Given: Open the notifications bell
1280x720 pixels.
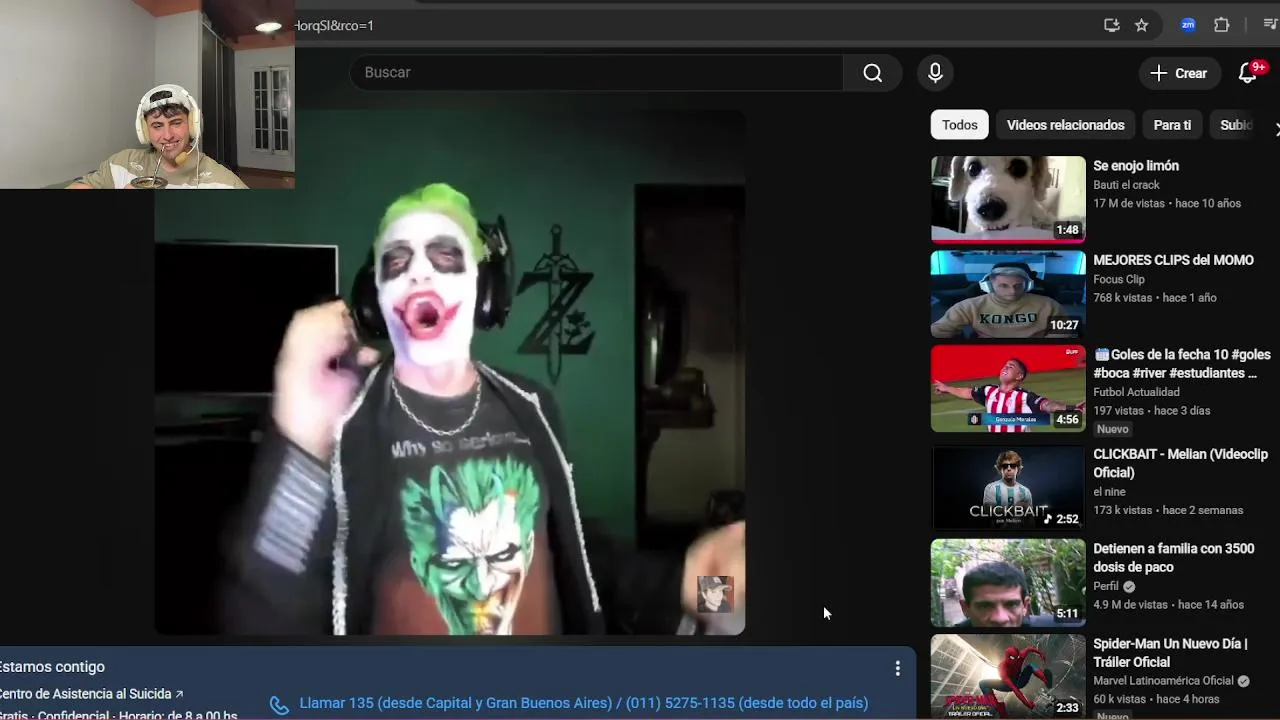Looking at the screenshot, I should click(x=1248, y=73).
